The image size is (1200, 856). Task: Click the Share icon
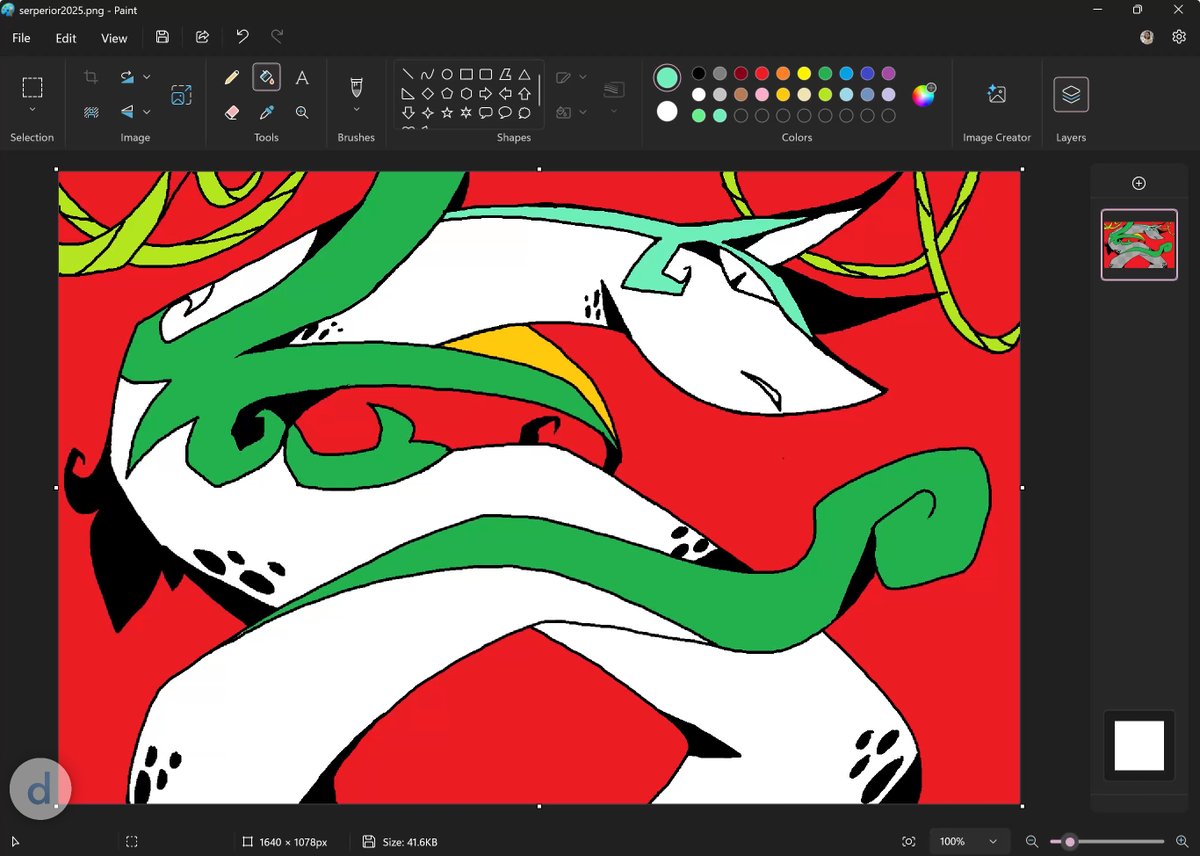[x=202, y=37]
